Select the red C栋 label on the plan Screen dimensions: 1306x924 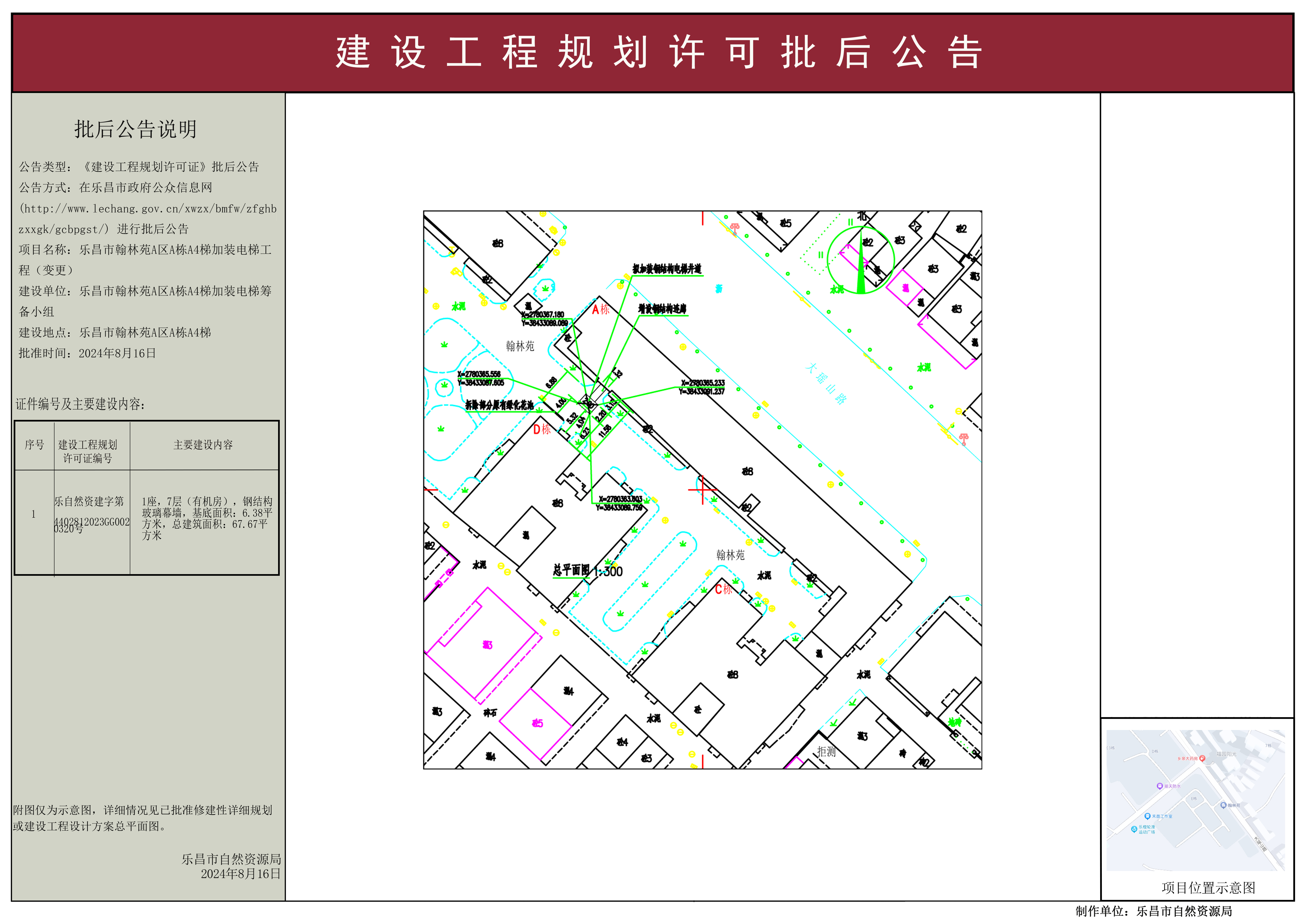point(723,589)
